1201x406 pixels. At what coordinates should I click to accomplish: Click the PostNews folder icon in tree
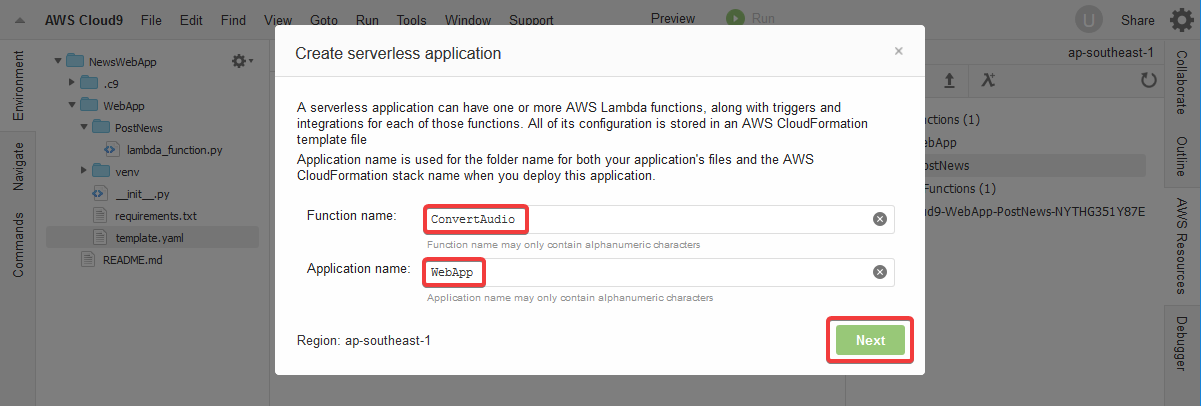[x=101, y=127]
